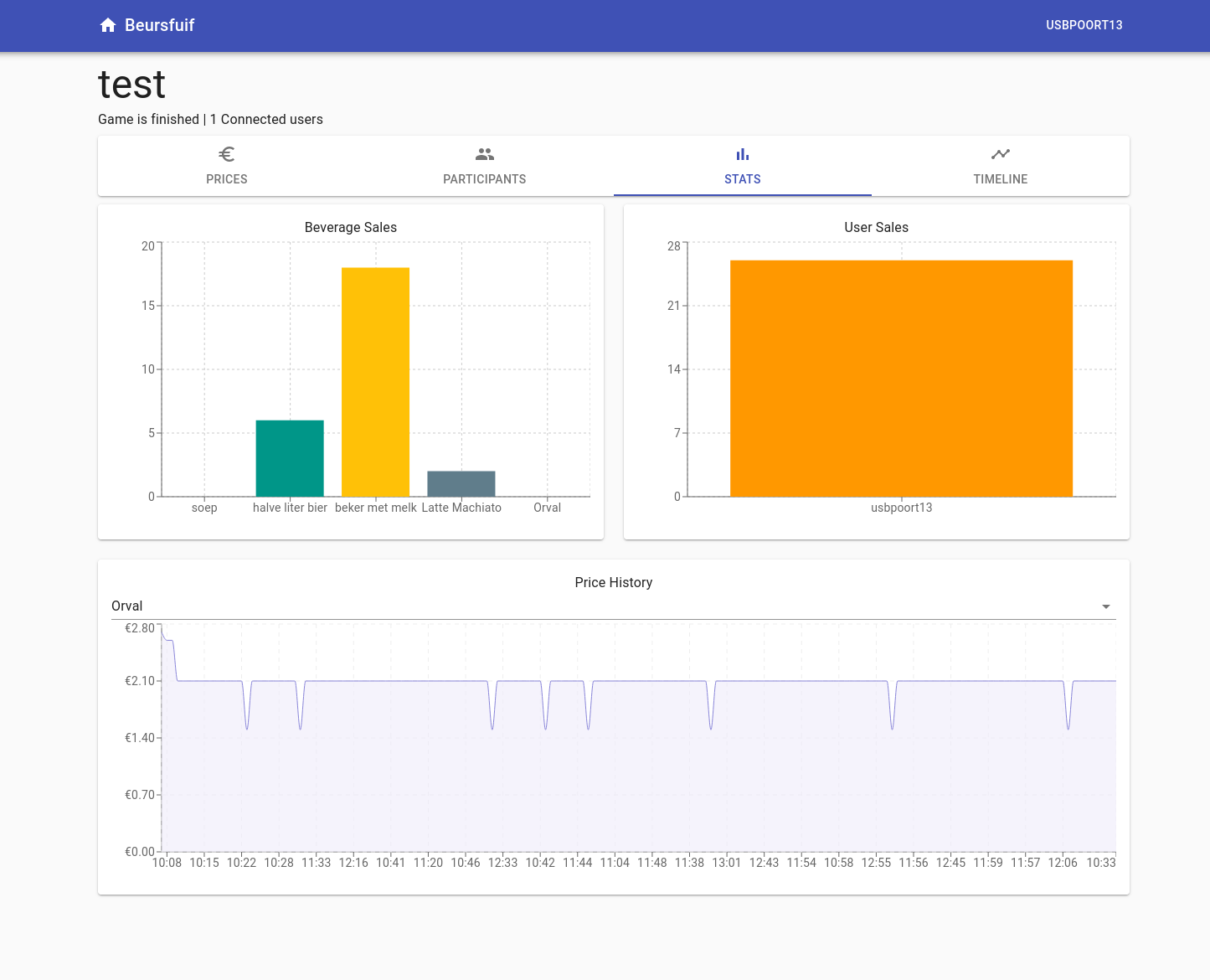Click the 'test' game heading
The height and width of the screenshot is (980, 1210).
click(131, 85)
